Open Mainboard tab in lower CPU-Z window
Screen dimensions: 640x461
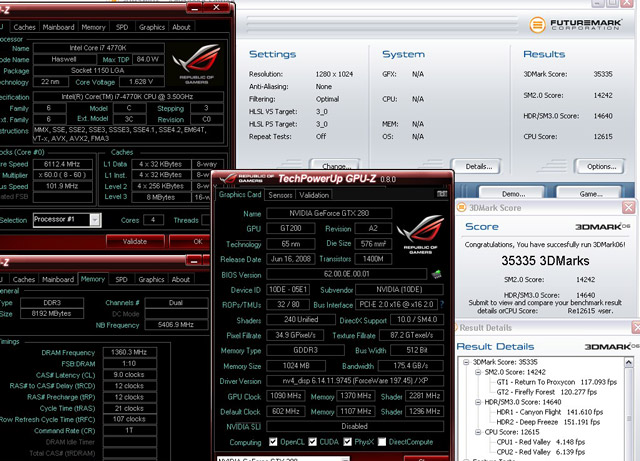[x=58, y=279]
